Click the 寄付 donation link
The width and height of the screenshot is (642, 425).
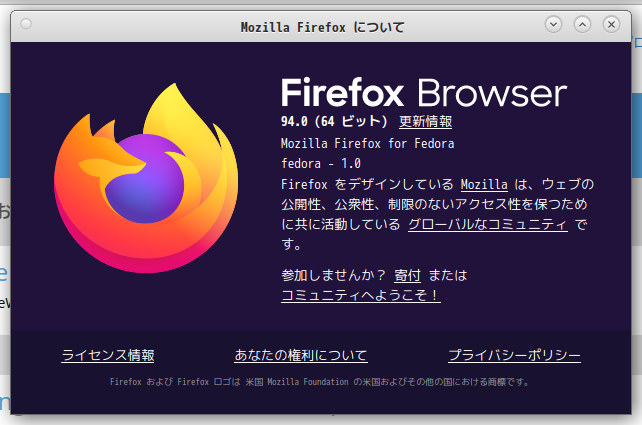pyautogui.click(x=407, y=275)
